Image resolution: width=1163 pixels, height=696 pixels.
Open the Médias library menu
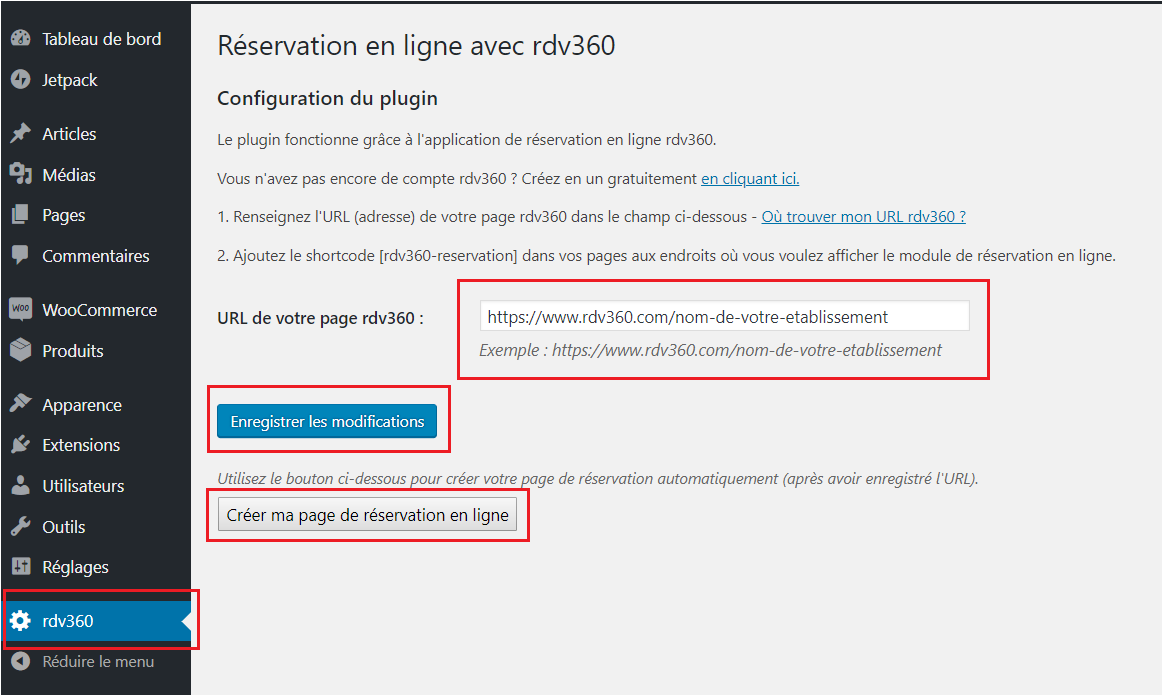coord(69,174)
